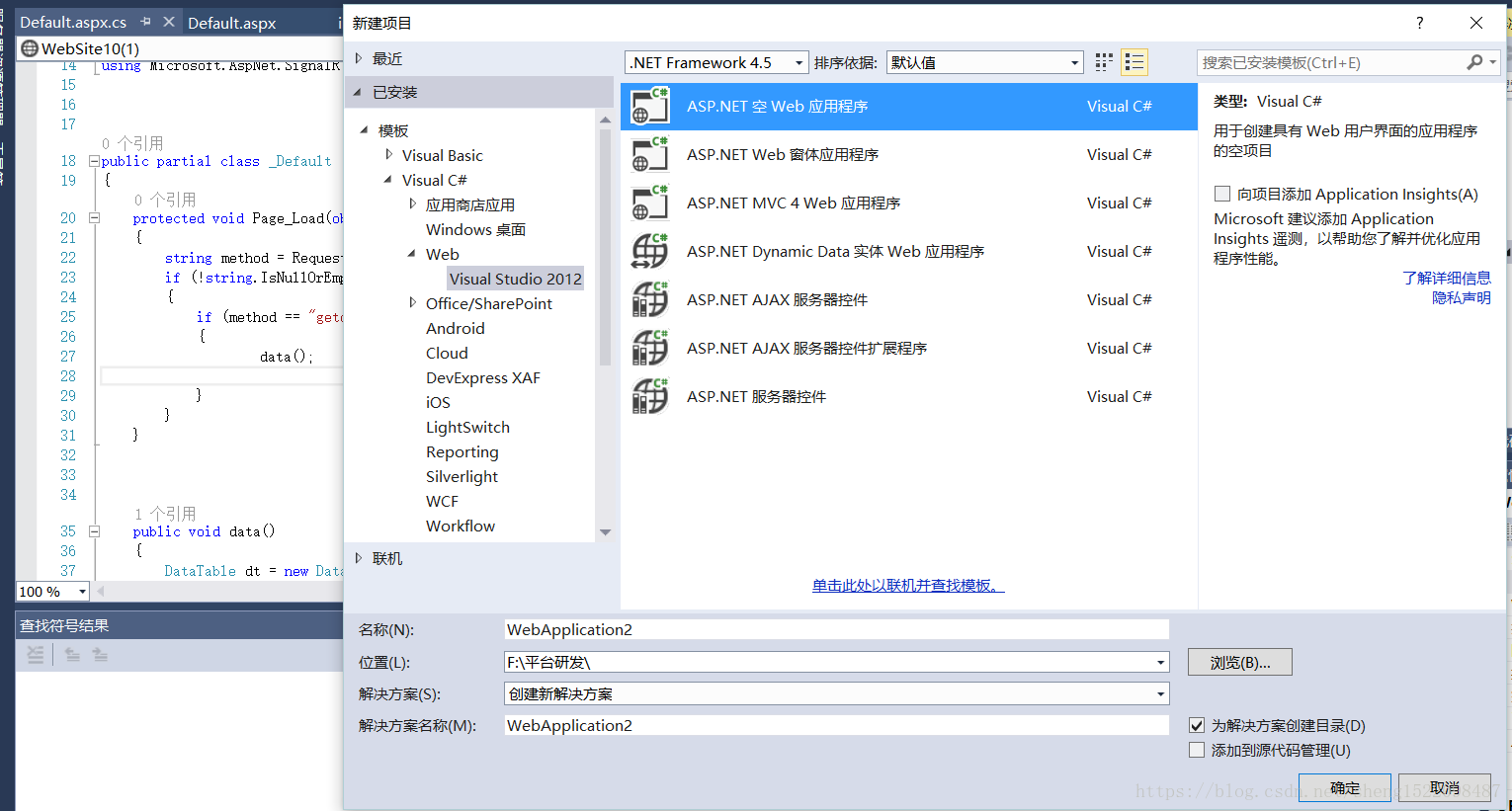
Task: Open the editor zoom 100 % dropdown
Action: pos(82,592)
